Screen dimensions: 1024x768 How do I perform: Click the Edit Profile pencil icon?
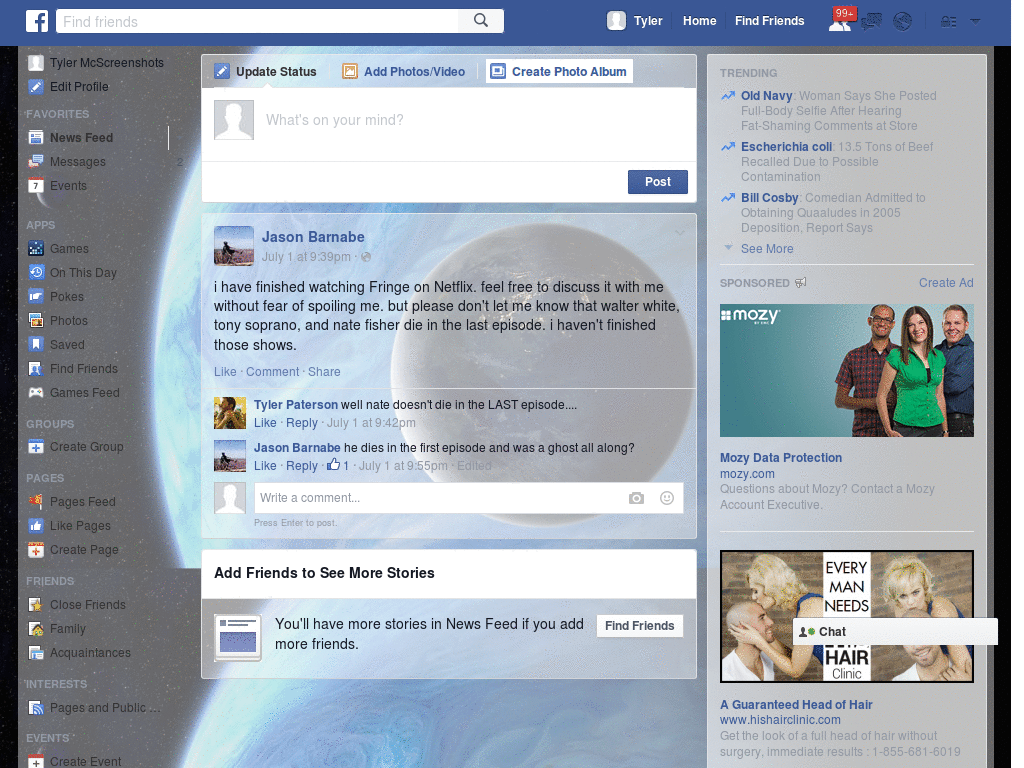coord(36,86)
